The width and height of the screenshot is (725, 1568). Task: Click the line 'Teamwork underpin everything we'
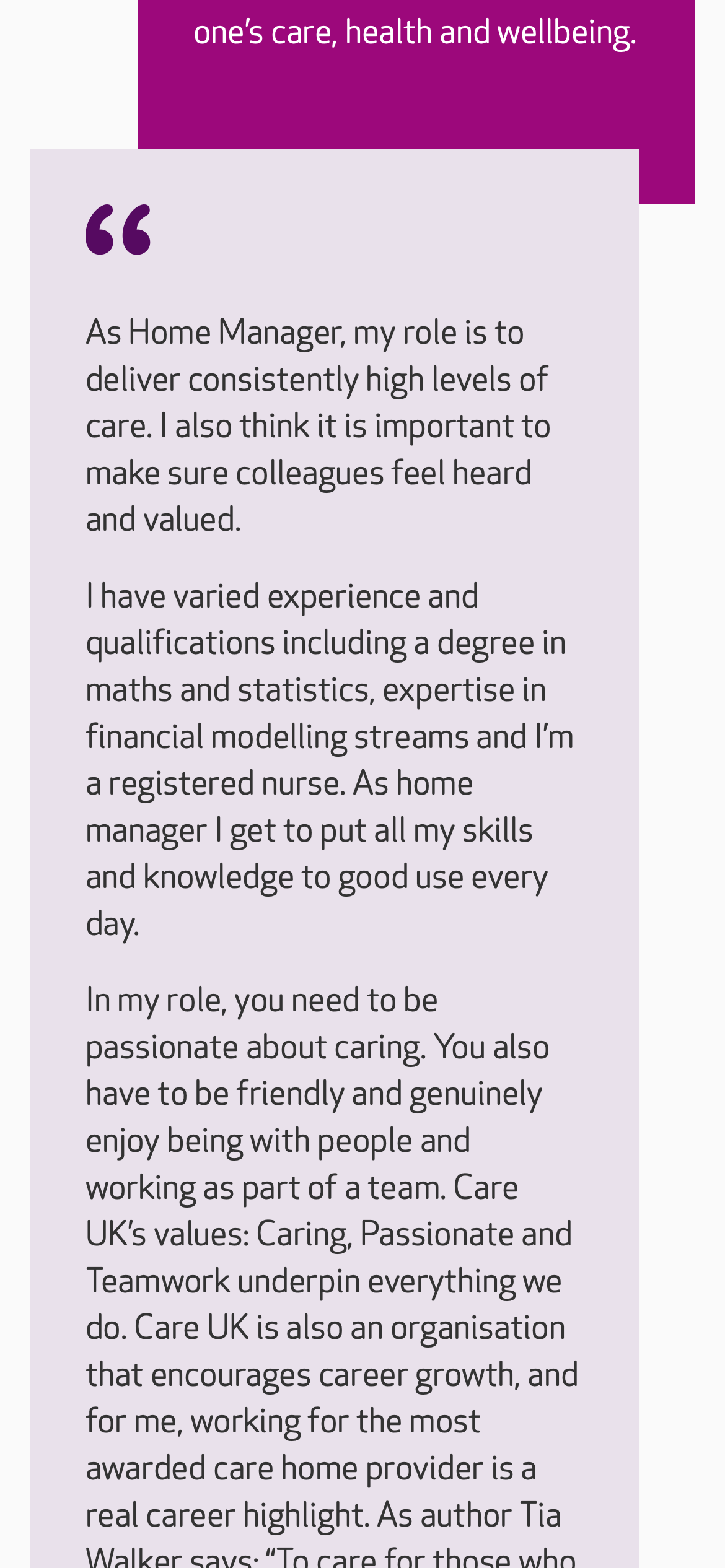tap(323, 1281)
